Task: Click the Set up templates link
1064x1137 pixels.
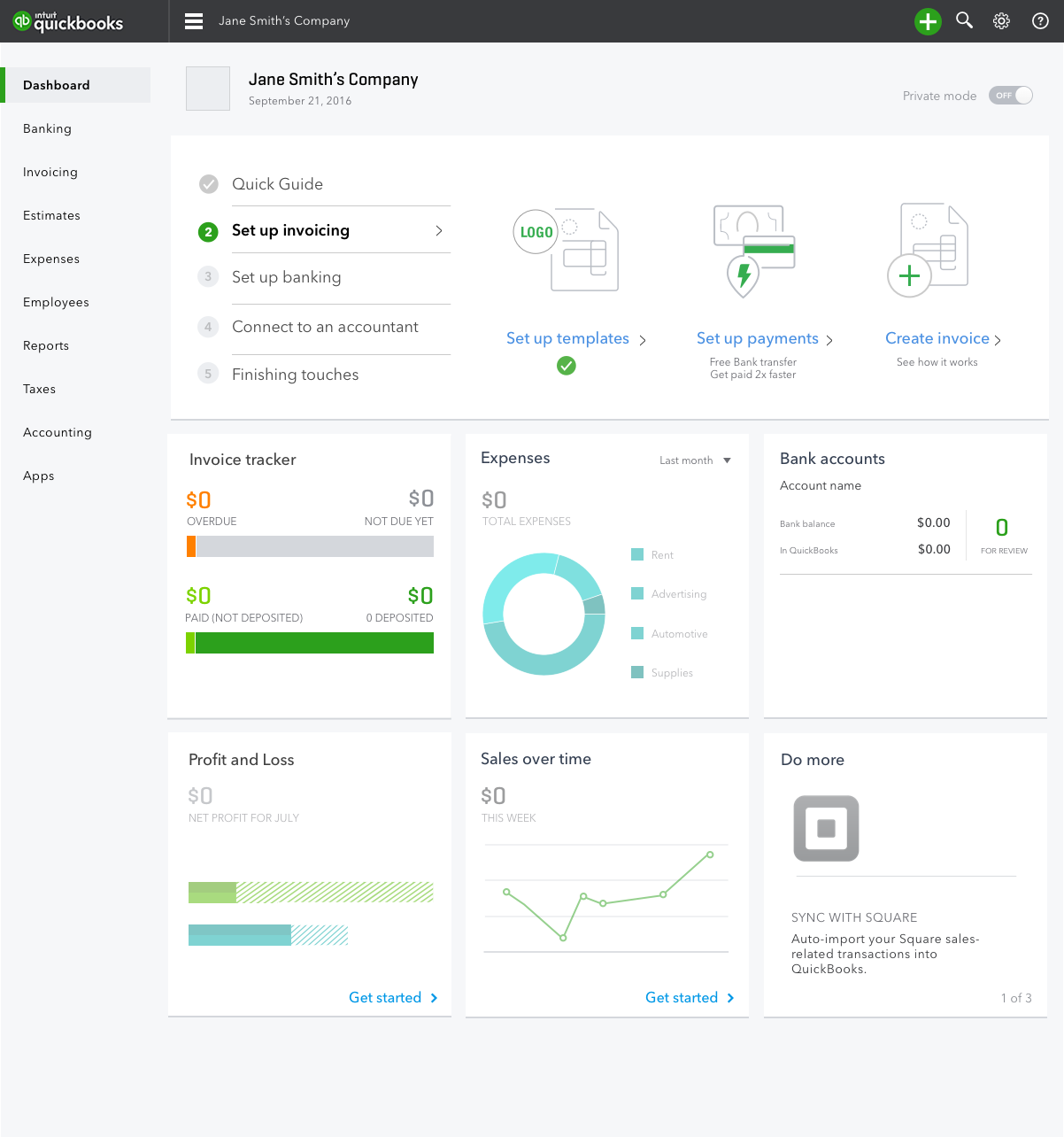Action: pos(567,338)
